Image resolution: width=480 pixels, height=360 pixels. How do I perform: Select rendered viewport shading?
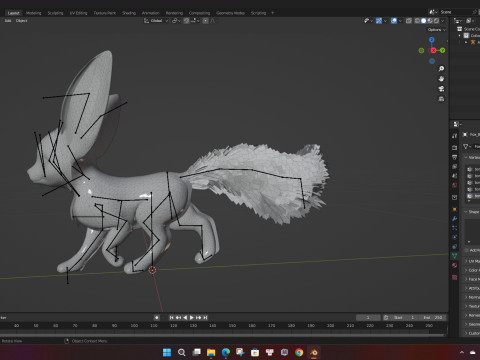436,21
